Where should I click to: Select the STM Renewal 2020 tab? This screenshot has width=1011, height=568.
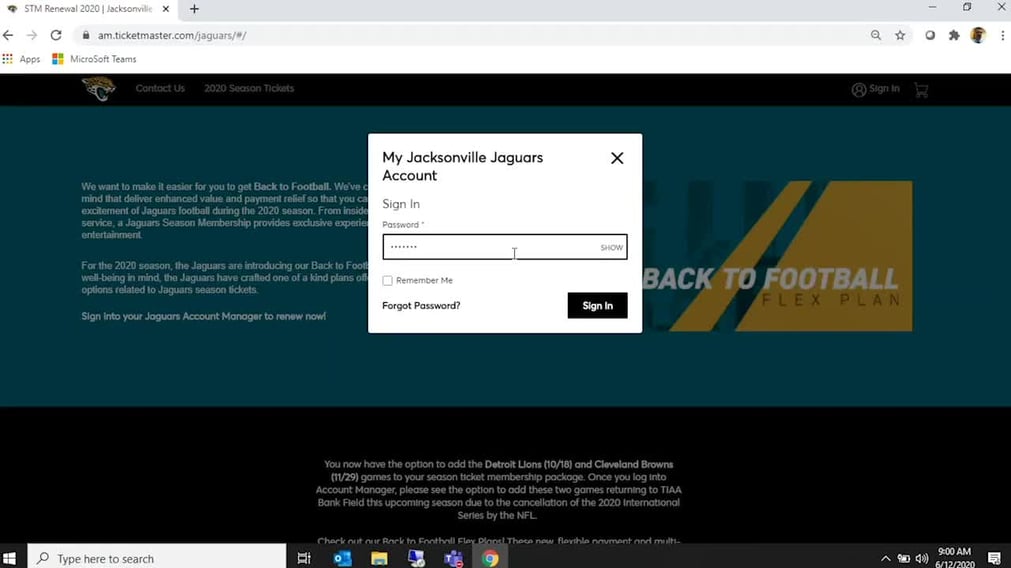pyautogui.click(x=88, y=9)
